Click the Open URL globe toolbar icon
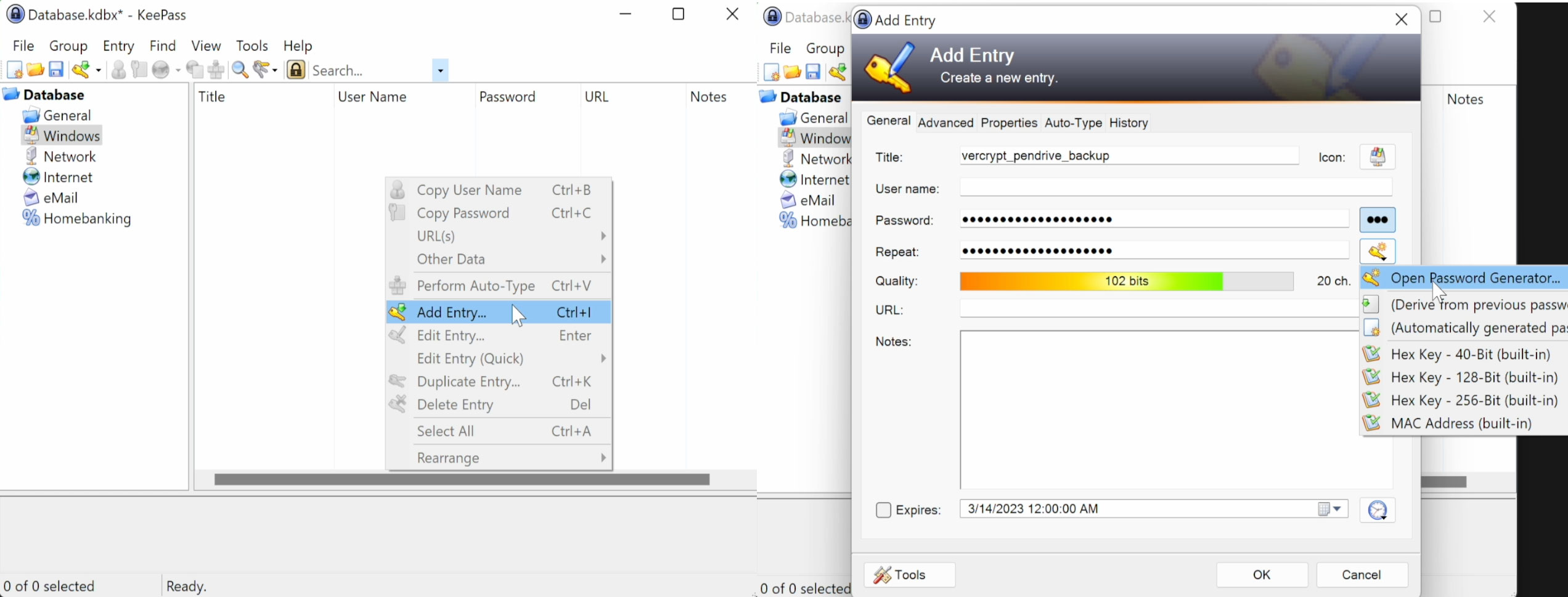 click(162, 70)
